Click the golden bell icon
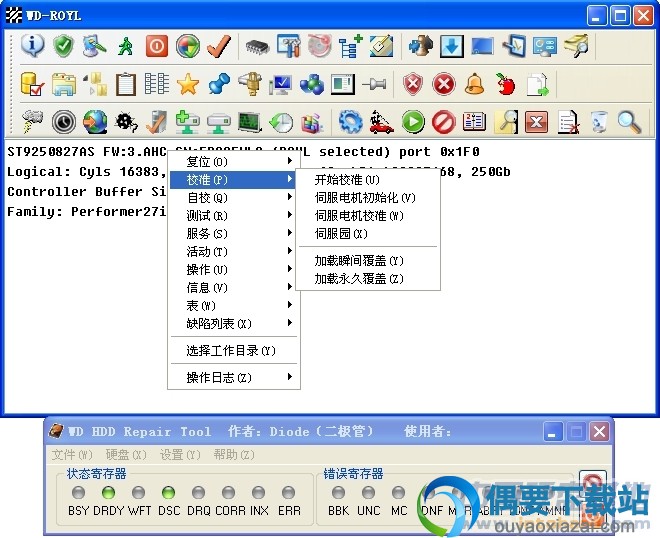Viewport: 660px width, 538px height. point(474,83)
